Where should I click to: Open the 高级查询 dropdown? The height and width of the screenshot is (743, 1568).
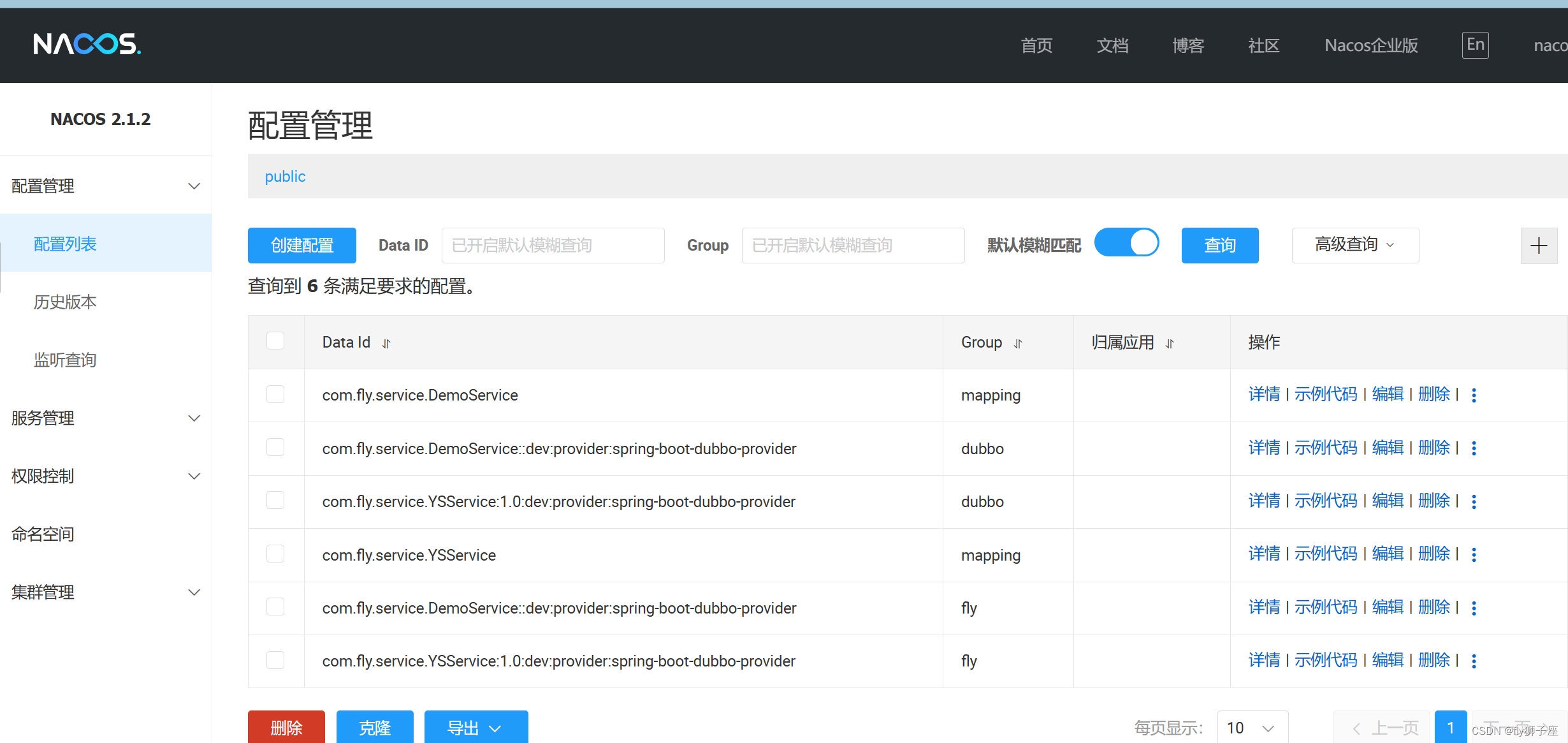1355,245
